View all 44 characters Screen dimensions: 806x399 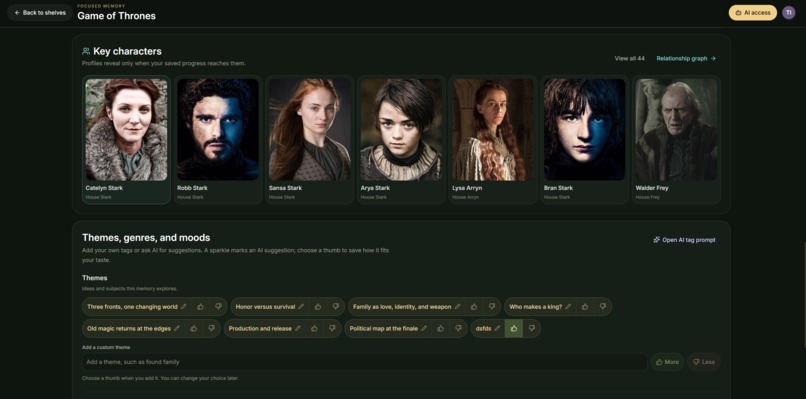(629, 59)
